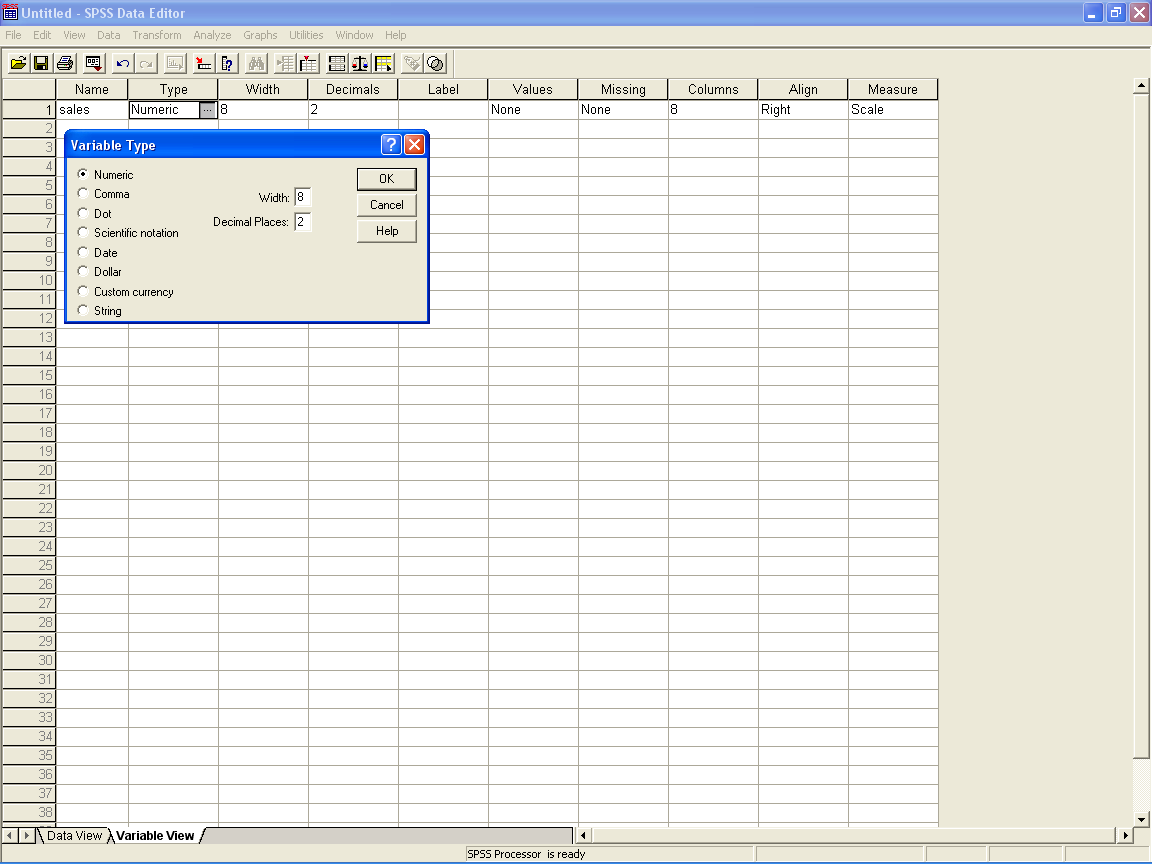Image resolution: width=1152 pixels, height=864 pixels.
Task: Select the Scientific notation radio button
Action: click(x=83, y=232)
